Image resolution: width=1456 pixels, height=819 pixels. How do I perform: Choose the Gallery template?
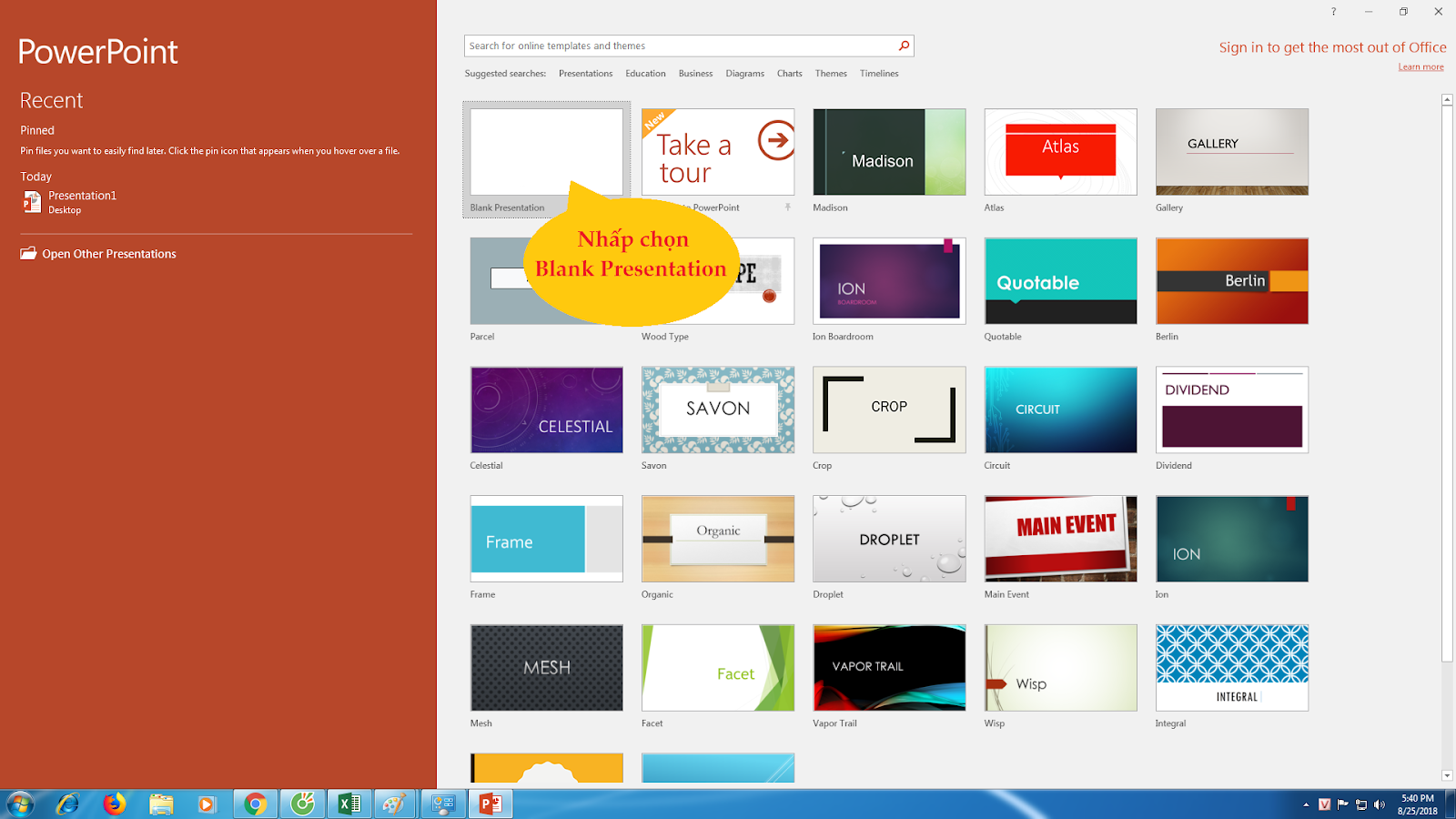coord(1232,152)
